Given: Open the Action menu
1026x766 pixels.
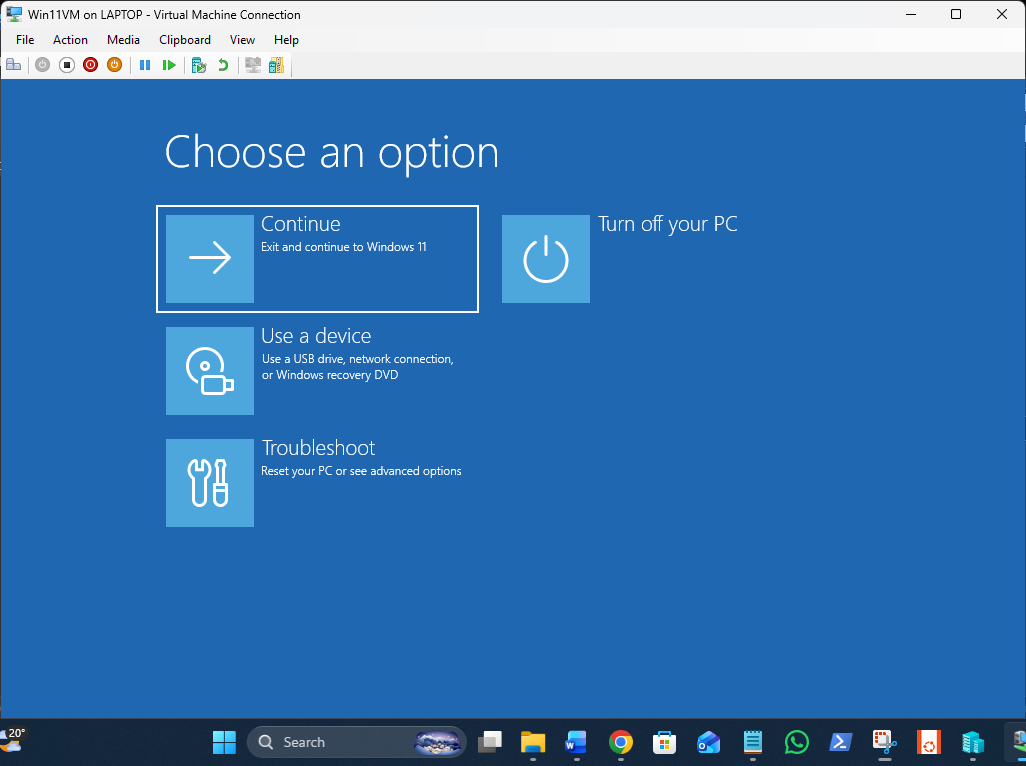Looking at the screenshot, I should 70,40.
